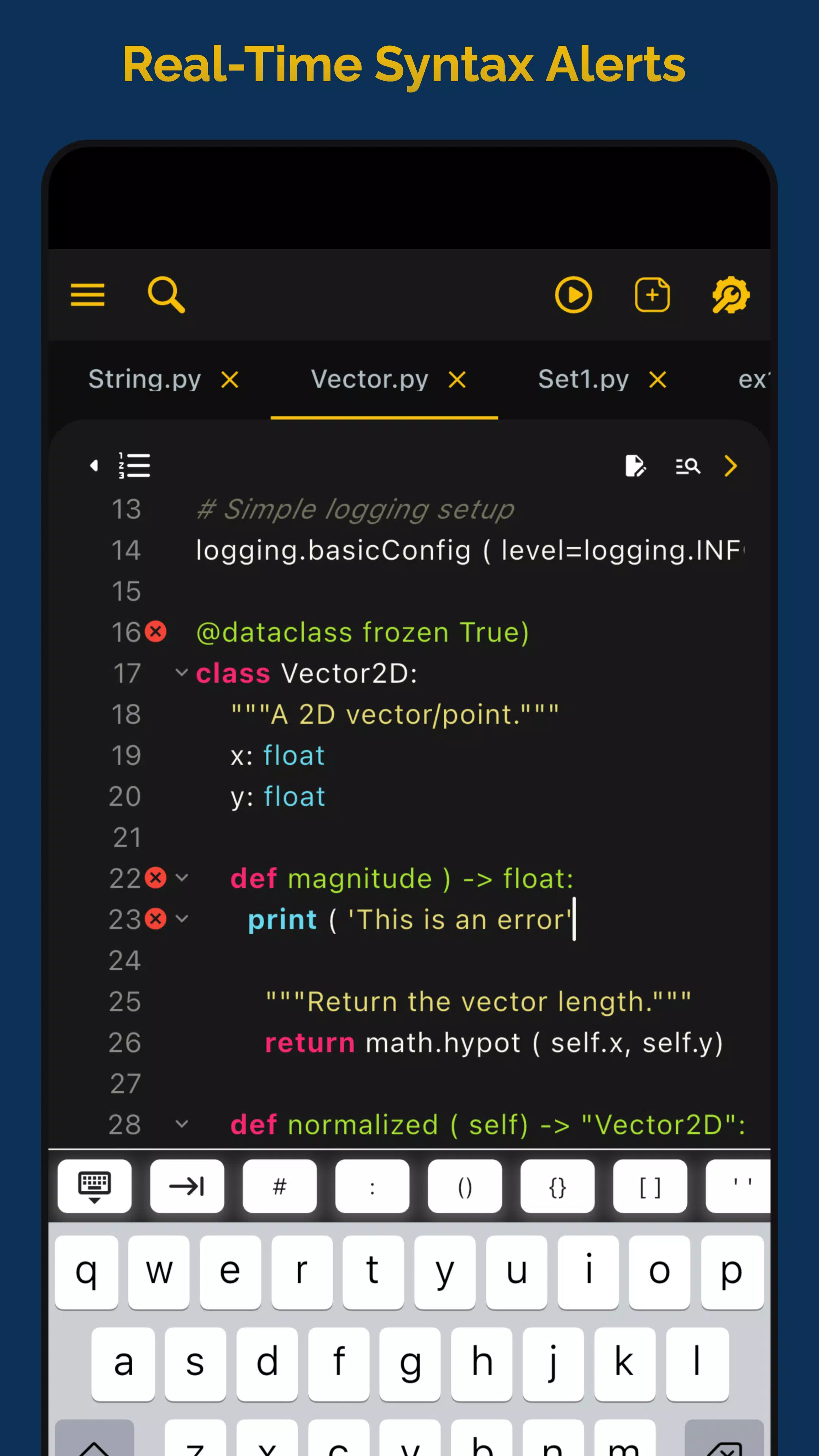Click 'Return the vector length.' docstring
The width and height of the screenshot is (819, 1456).
(478, 1001)
